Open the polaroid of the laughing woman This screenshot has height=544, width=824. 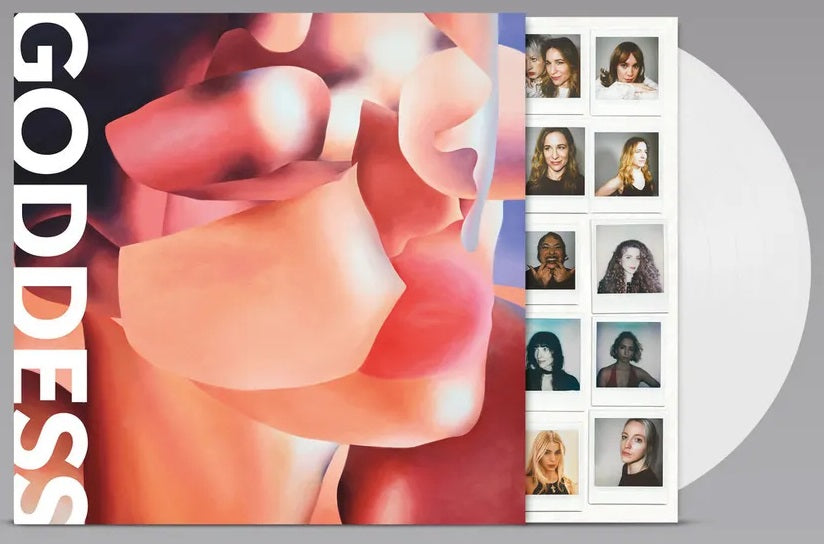click(551, 262)
